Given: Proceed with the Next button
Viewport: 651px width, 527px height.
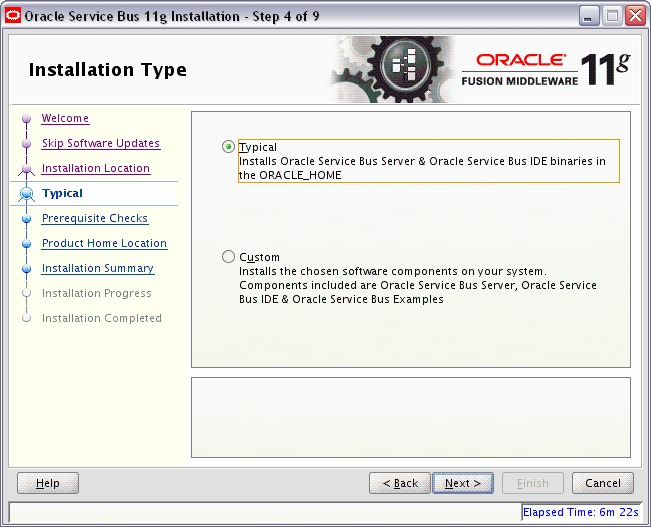Looking at the screenshot, I should (463, 483).
